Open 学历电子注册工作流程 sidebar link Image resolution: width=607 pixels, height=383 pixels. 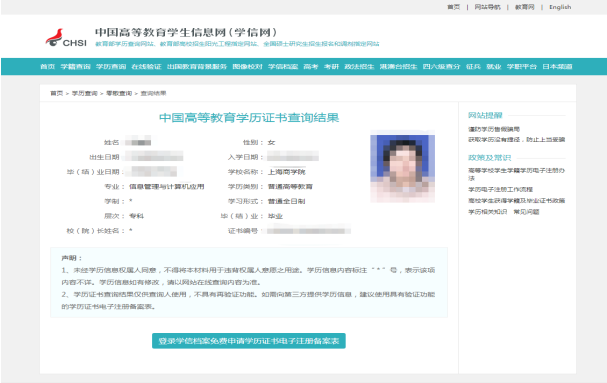tap(501, 189)
